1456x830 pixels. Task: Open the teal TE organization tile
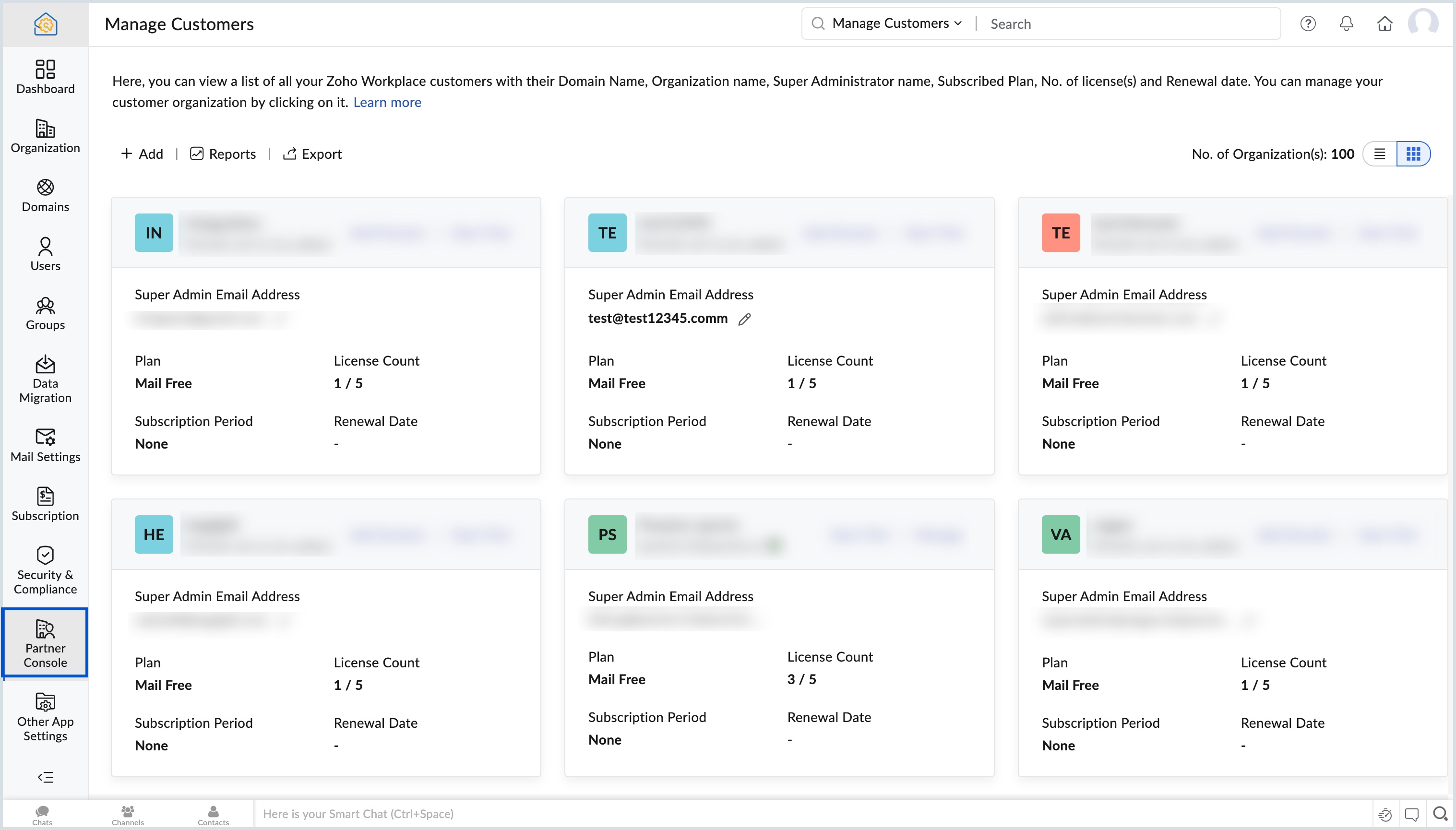click(x=607, y=233)
